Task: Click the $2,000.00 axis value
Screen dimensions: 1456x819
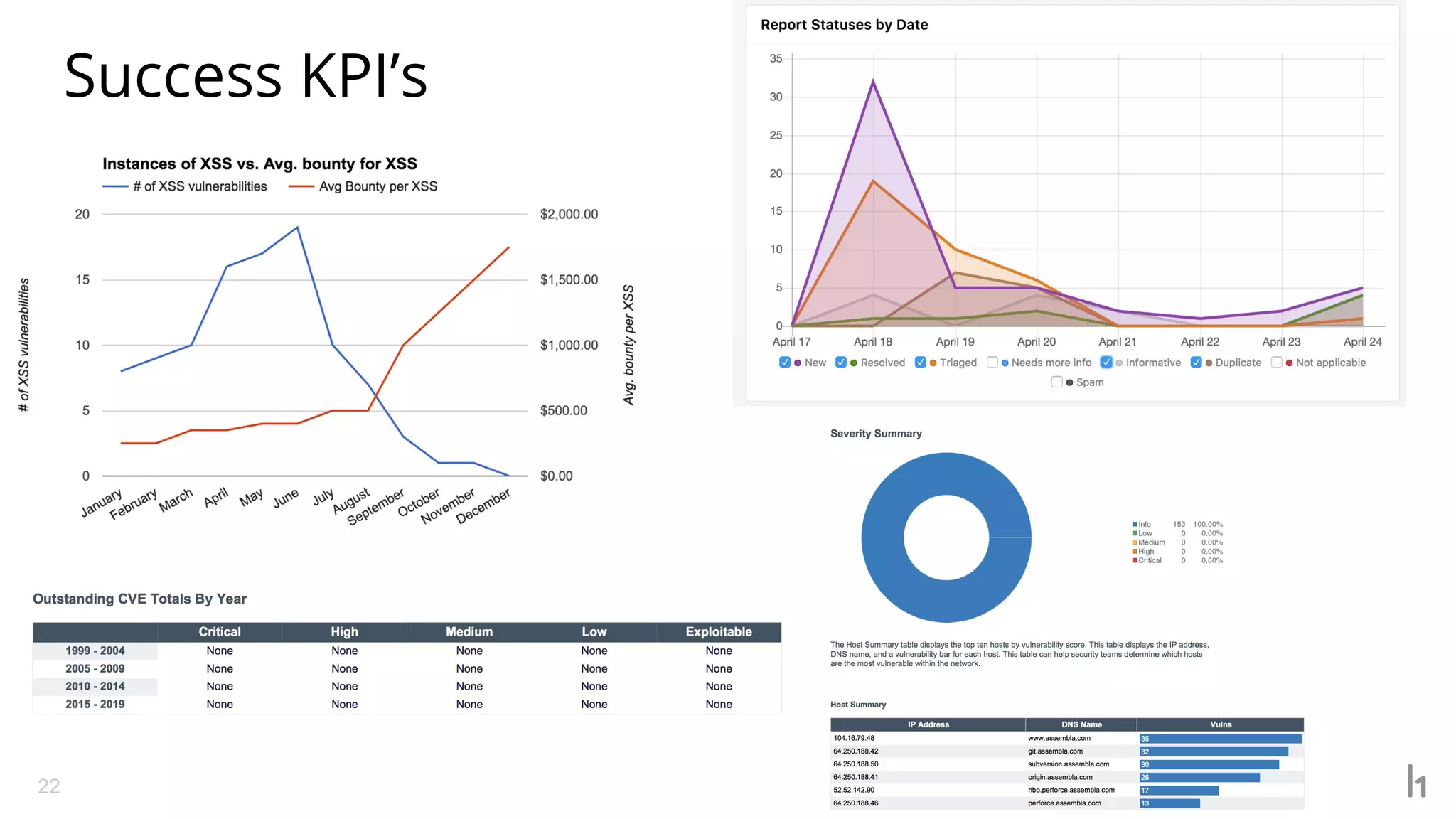Action: [569, 215]
